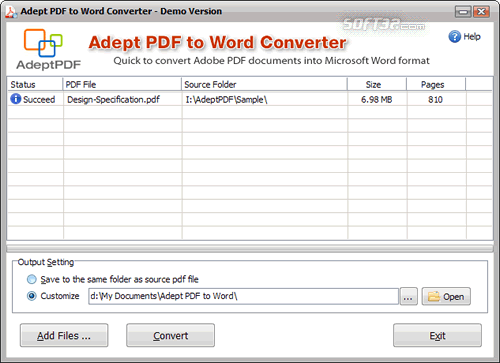Click the I:\AdeptPDF\Sample\ source folder cell
This screenshot has width=500, height=363.
(226, 99)
